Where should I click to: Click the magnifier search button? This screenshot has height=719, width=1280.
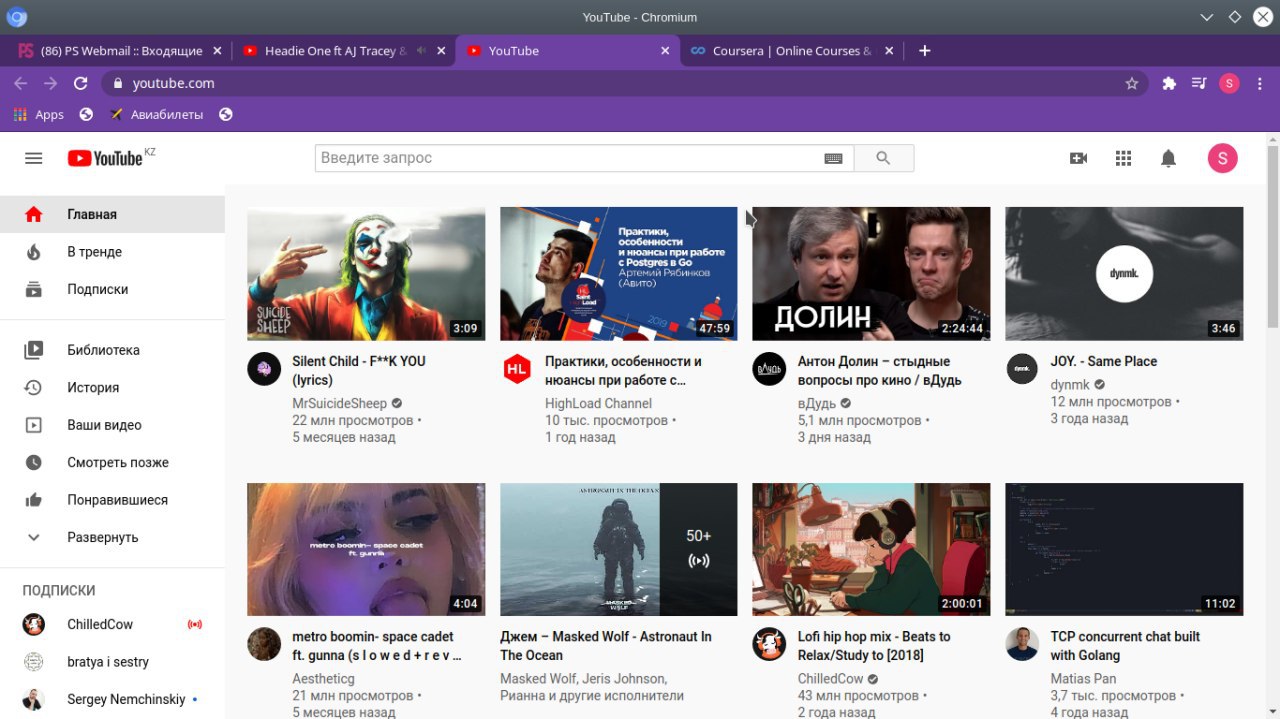883,158
